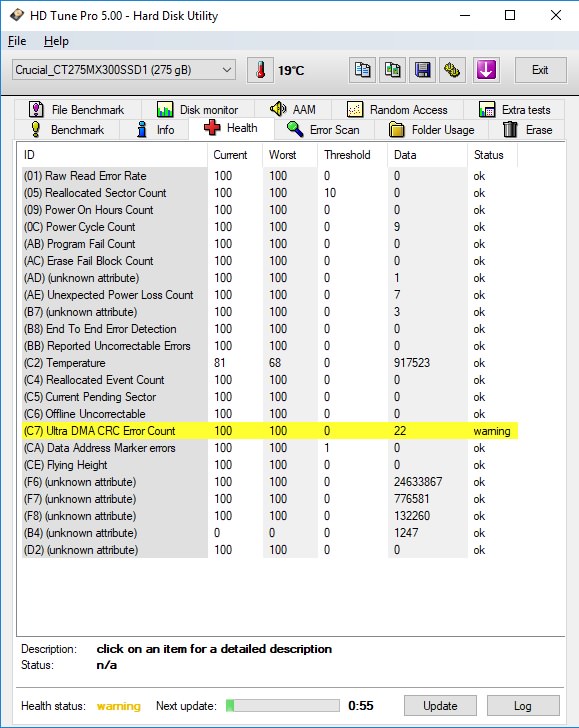Click the Exit button
Screen dimensions: 579x728
click(540, 70)
